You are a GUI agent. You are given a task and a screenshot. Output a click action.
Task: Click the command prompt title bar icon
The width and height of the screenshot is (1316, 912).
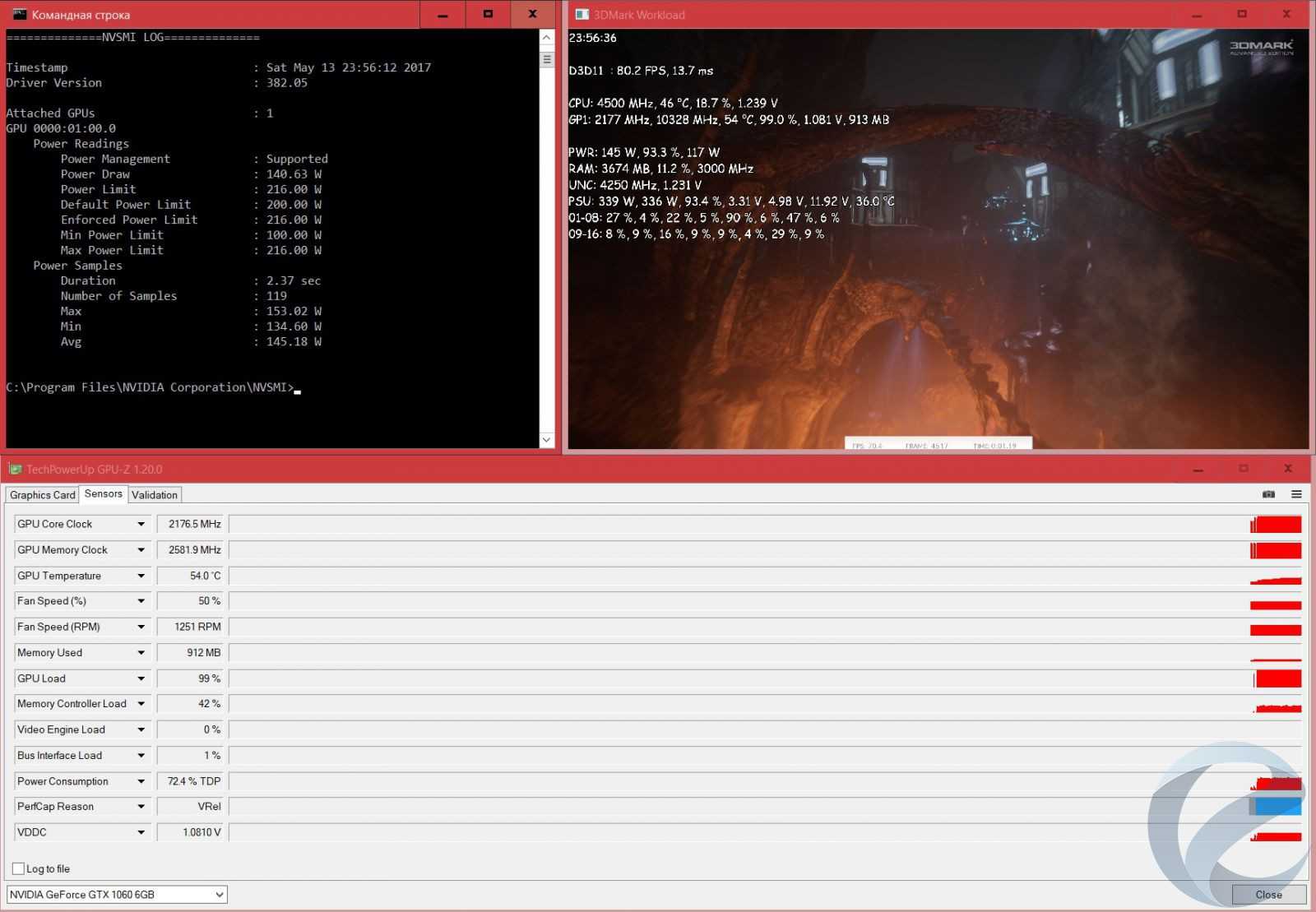[x=19, y=14]
